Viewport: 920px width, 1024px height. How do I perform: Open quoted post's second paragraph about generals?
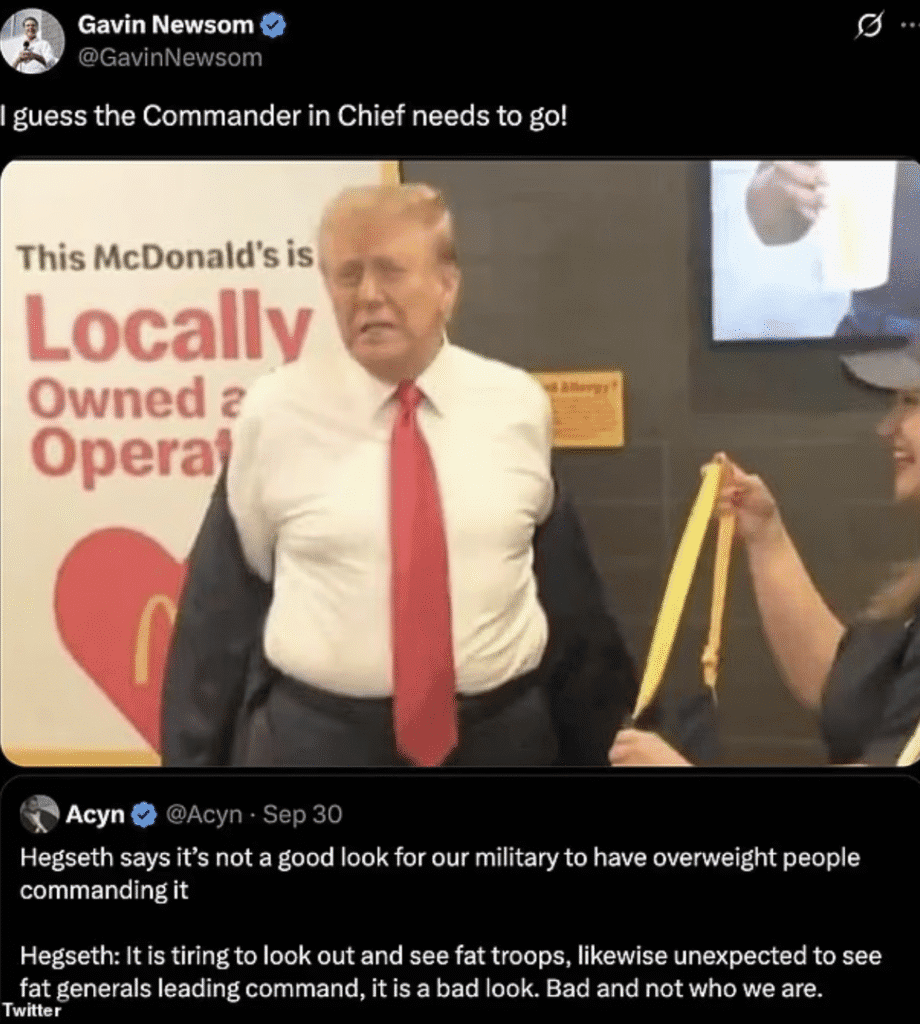[x=451, y=972]
